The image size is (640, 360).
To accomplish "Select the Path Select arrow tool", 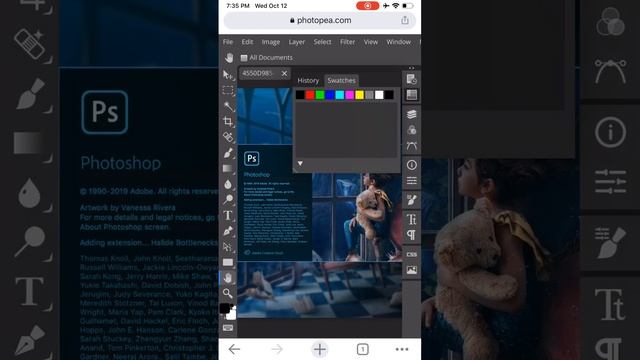I will [228, 247].
